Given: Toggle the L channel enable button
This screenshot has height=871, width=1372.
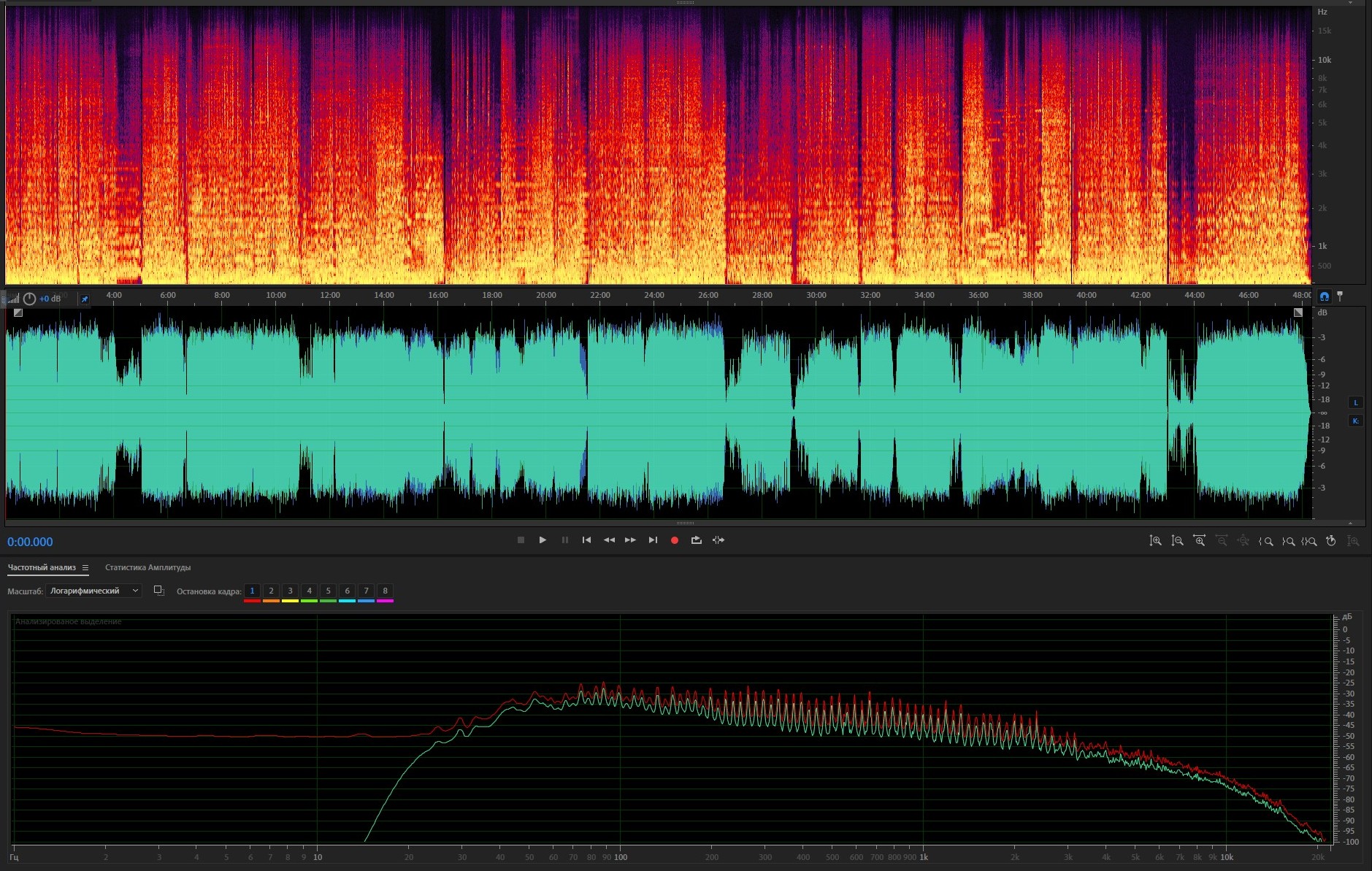Looking at the screenshot, I should (1356, 403).
